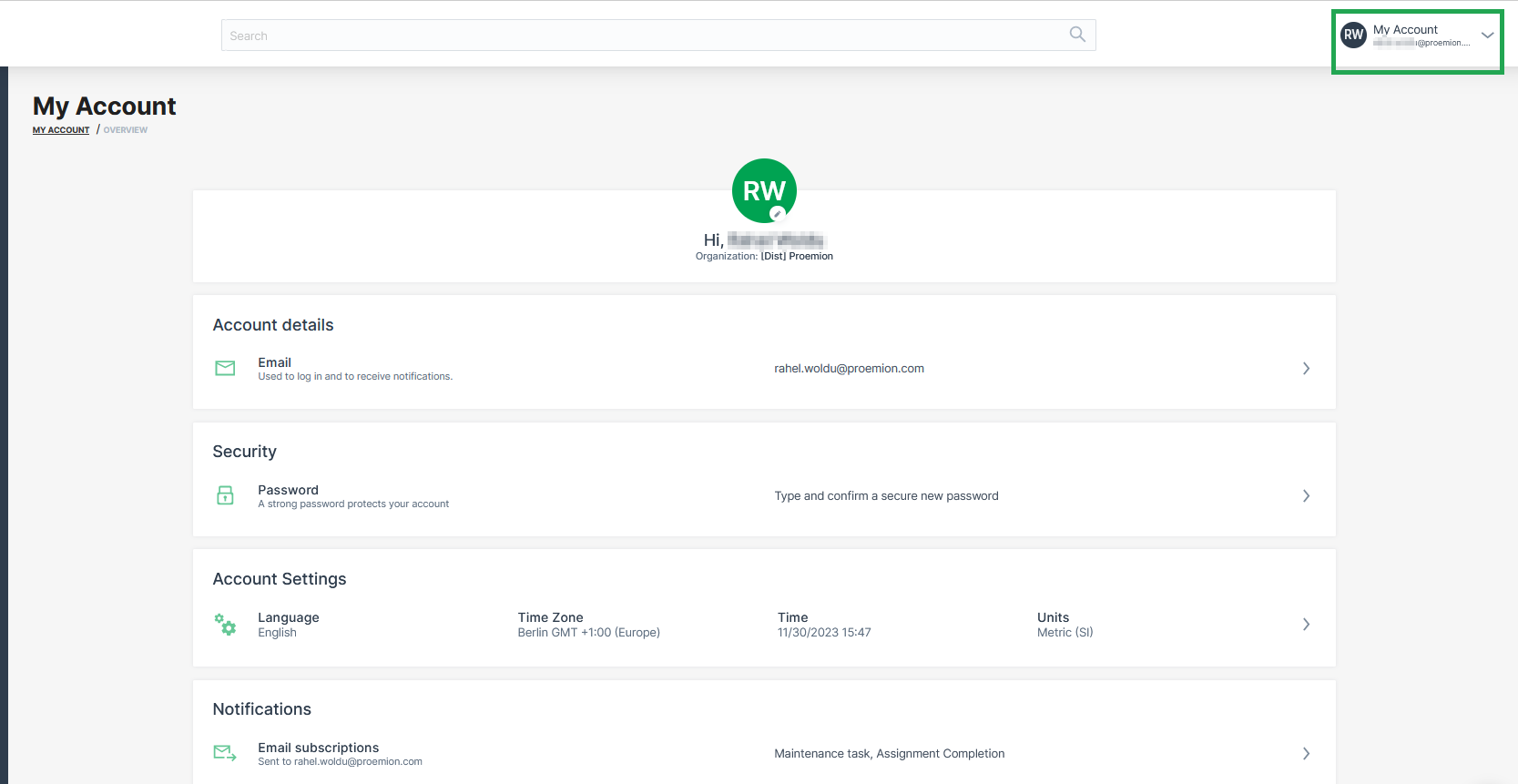Open Account Settings via right chevron
The width and height of the screenshot is (1518, 784).
coord(1306,625)
